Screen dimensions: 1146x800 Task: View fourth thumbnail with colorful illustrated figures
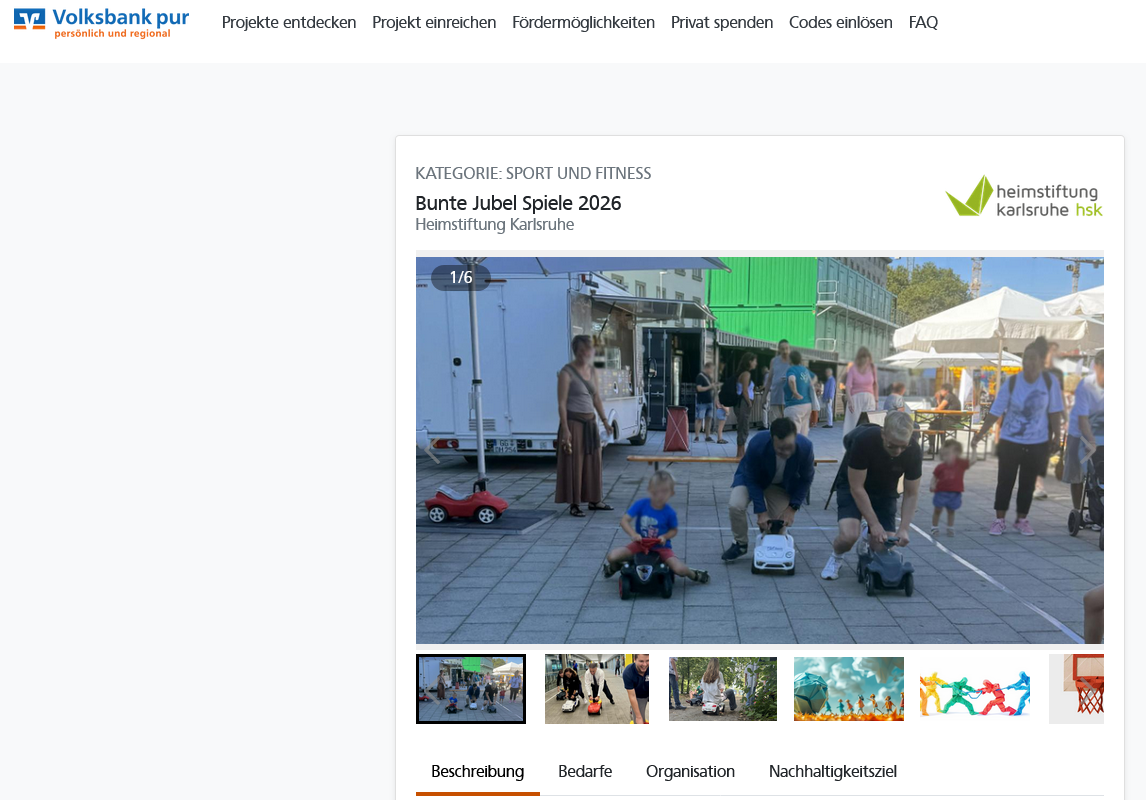[x=848, y=689]
